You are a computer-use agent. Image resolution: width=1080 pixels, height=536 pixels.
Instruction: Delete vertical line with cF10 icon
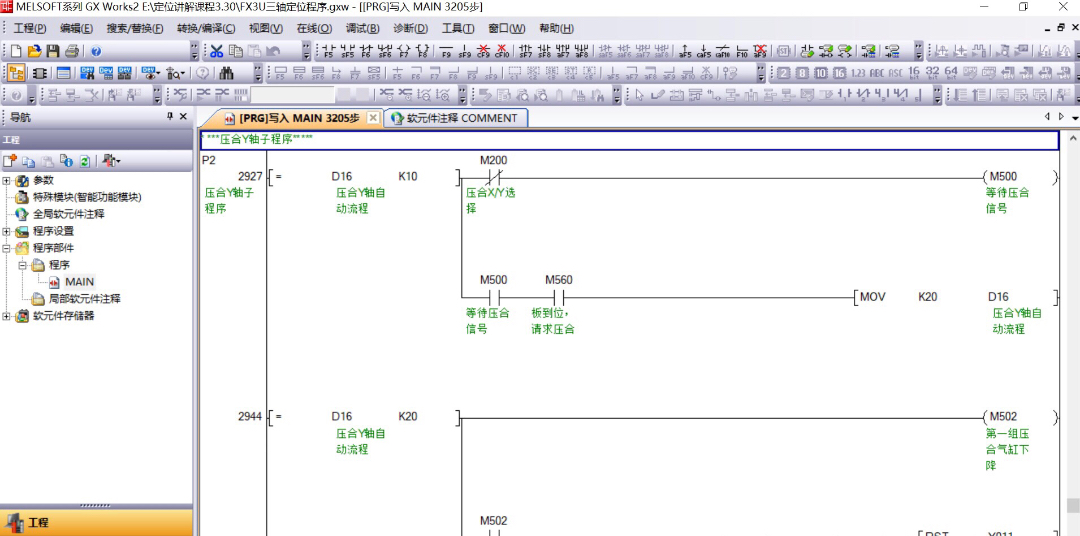pos(502,51)
